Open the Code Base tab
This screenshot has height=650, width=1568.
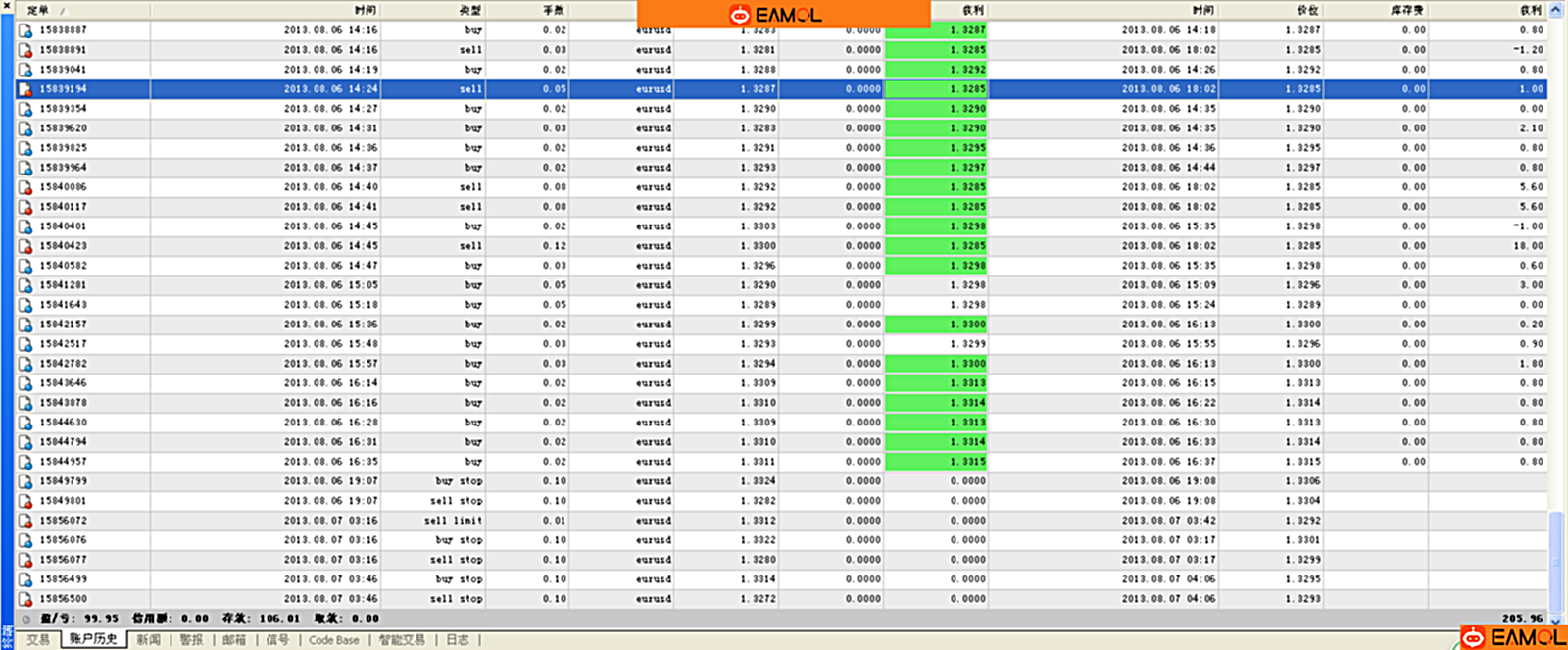coord(334,640)
